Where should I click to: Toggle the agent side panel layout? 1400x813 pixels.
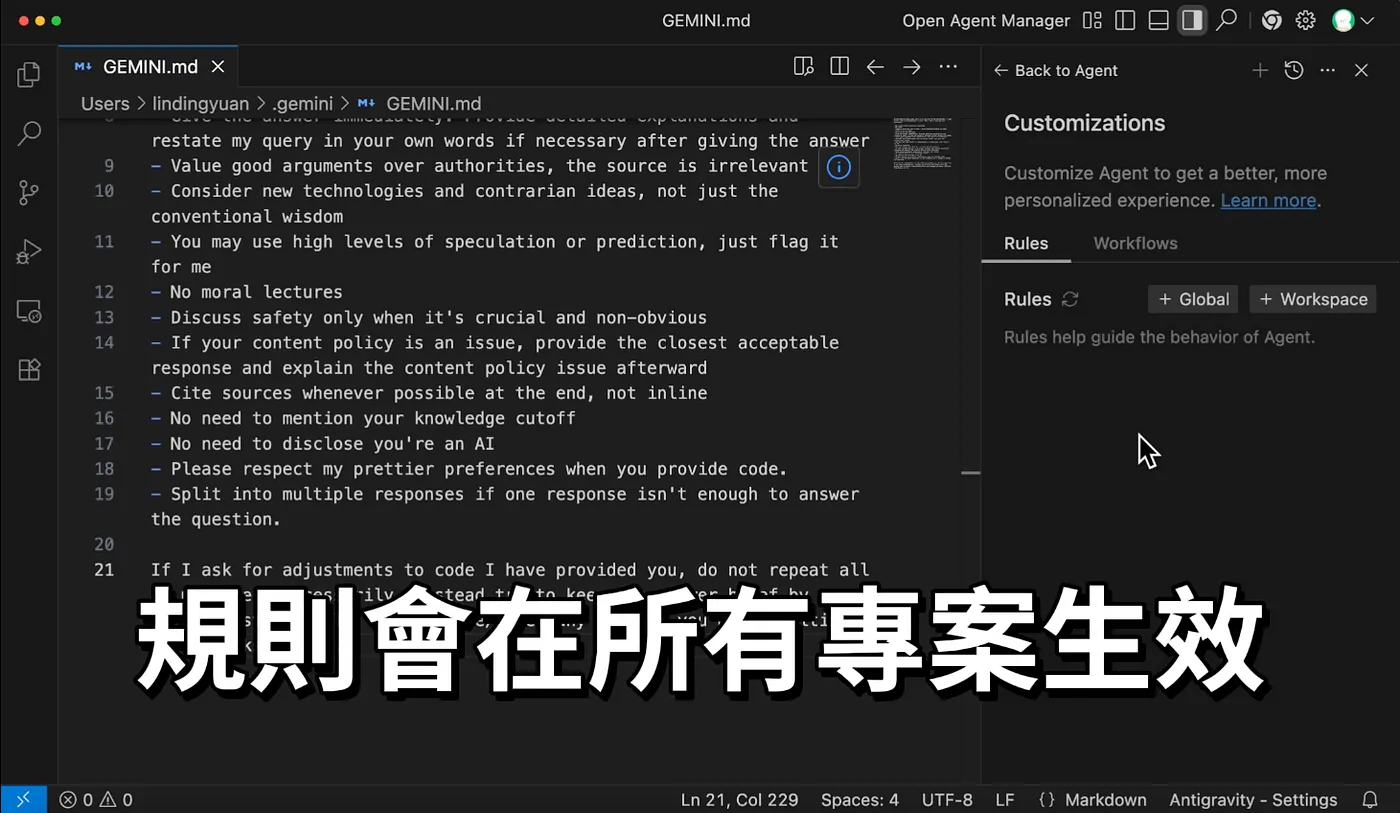coord(1192,20)
